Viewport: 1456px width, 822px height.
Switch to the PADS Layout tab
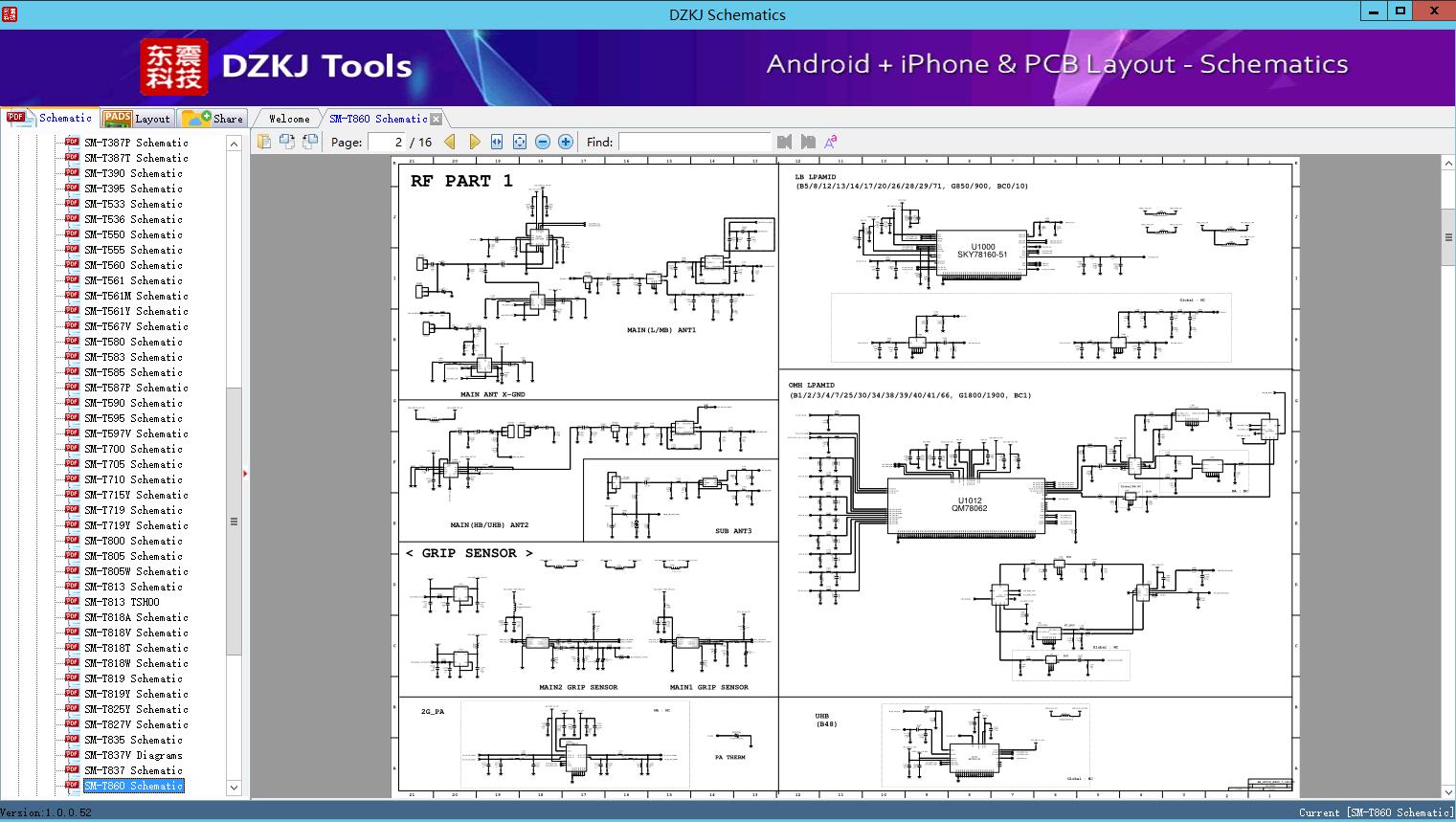coord(137,119)
